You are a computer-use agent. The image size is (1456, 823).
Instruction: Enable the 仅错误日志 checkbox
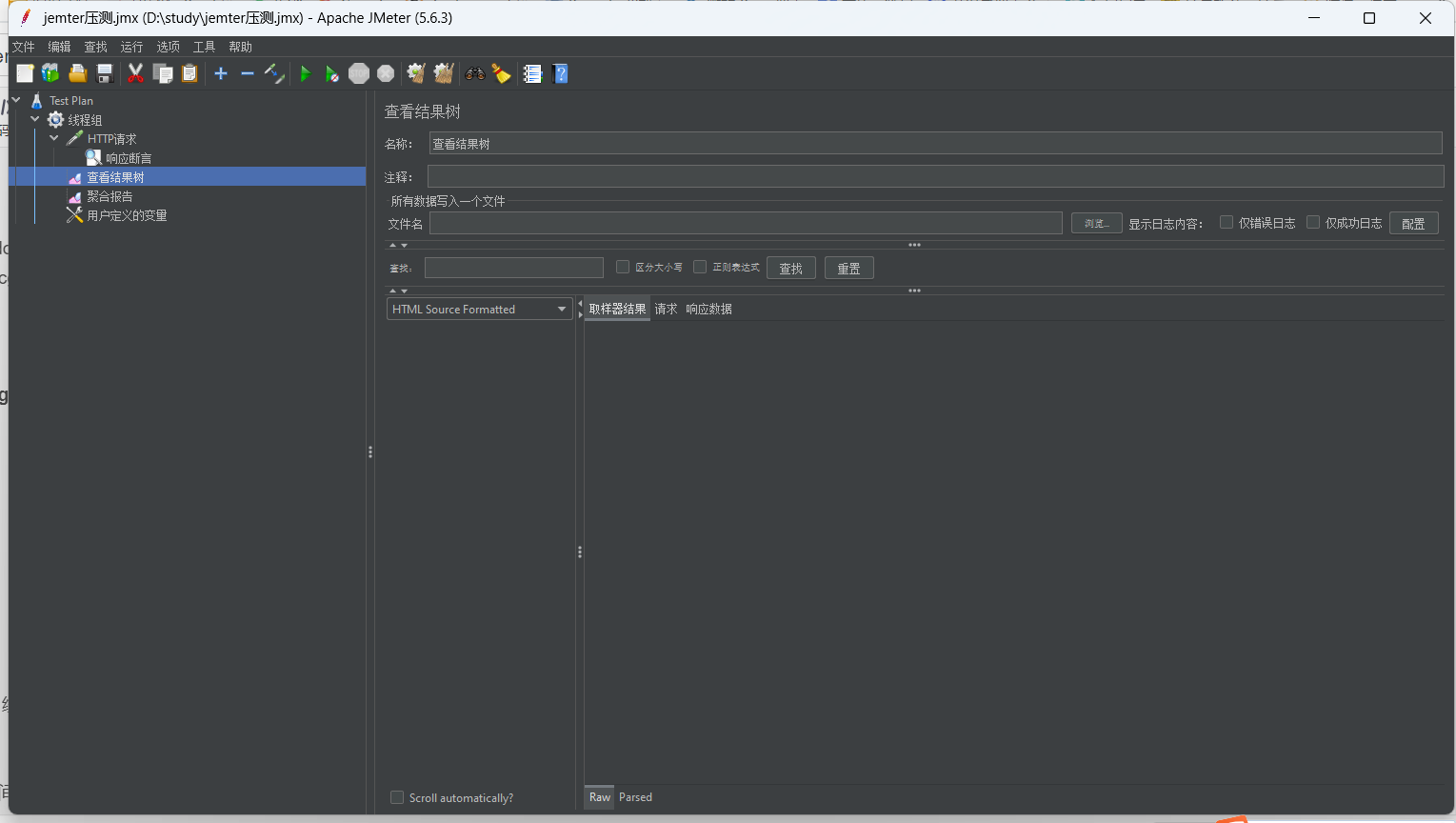pos(1227,223)
